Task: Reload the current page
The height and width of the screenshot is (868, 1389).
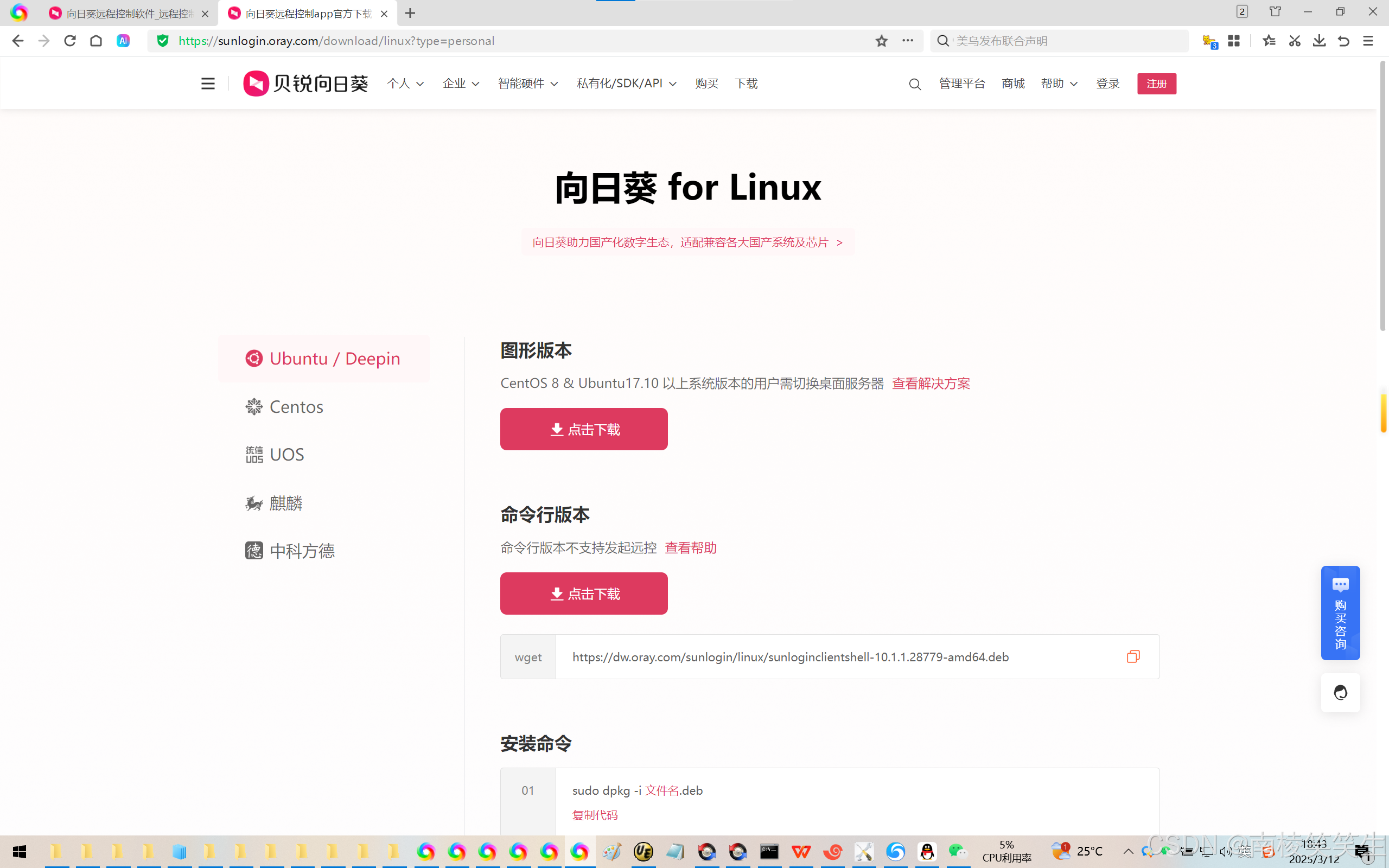Action: (70, 41)
